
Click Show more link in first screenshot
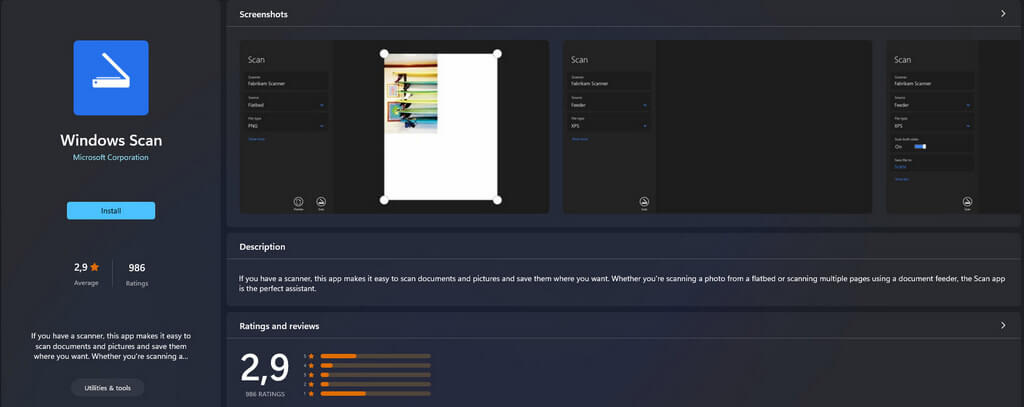click(x=256, y=139)
